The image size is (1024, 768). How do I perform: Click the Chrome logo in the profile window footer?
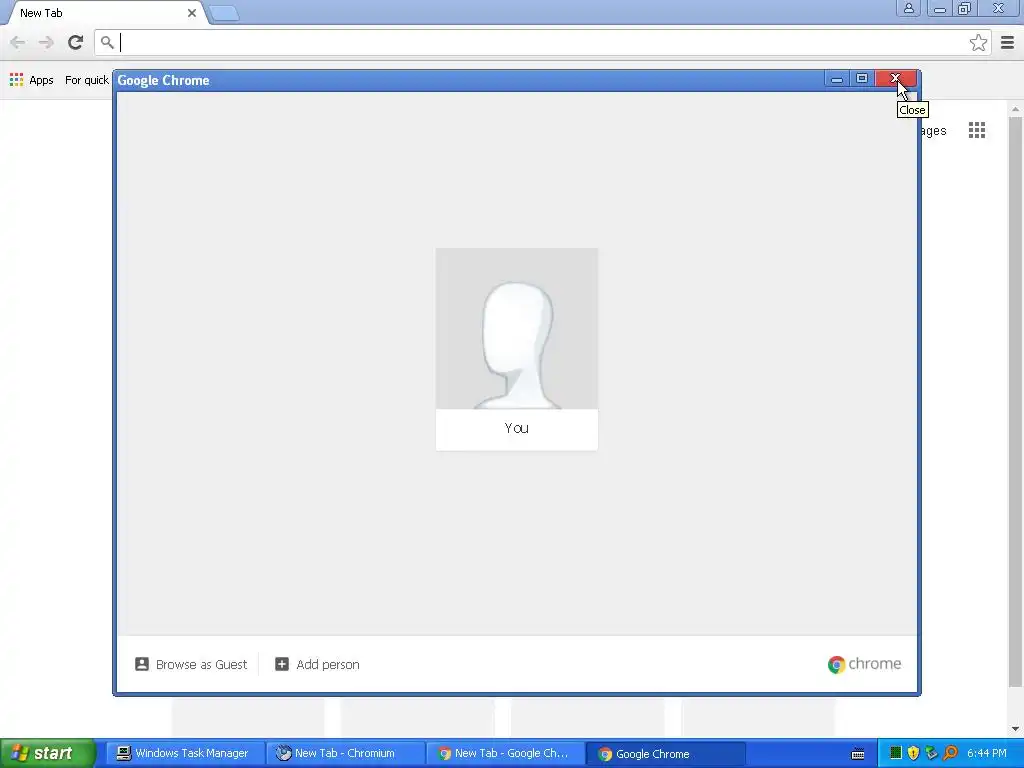click(864, 664)
